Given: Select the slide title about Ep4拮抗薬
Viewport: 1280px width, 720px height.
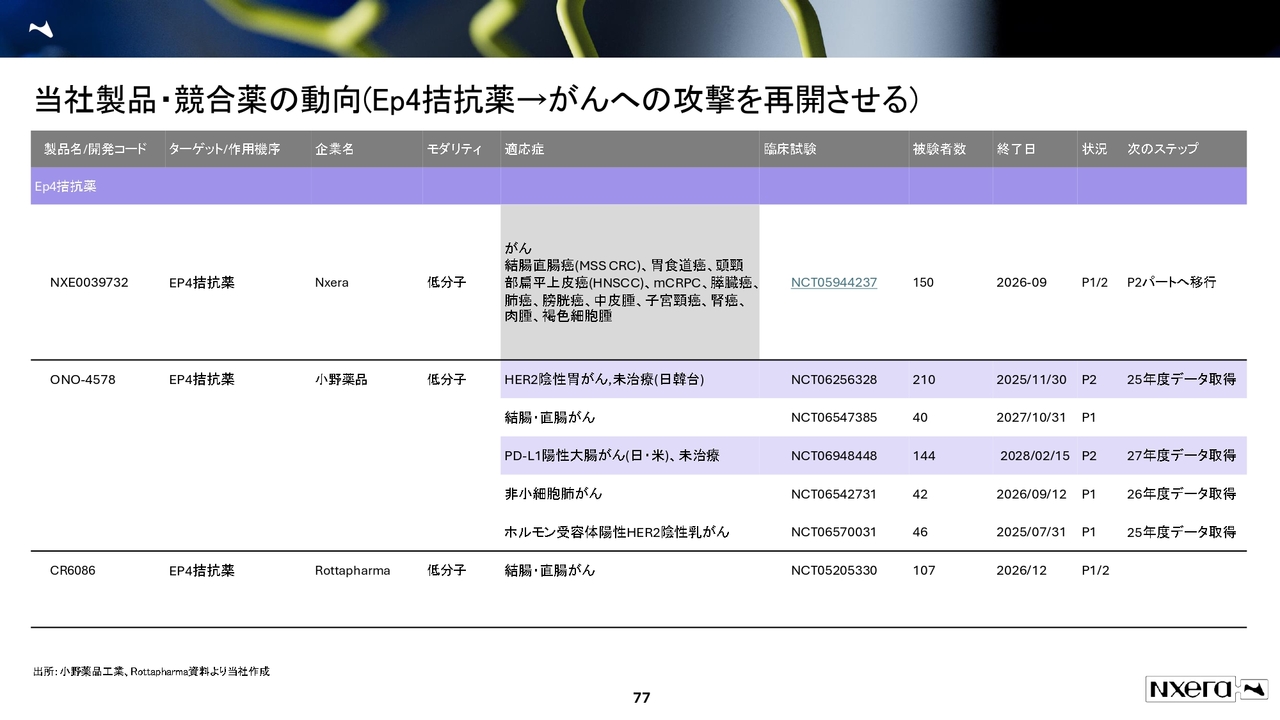Looking at the screenshot, I should pos(475,99).
